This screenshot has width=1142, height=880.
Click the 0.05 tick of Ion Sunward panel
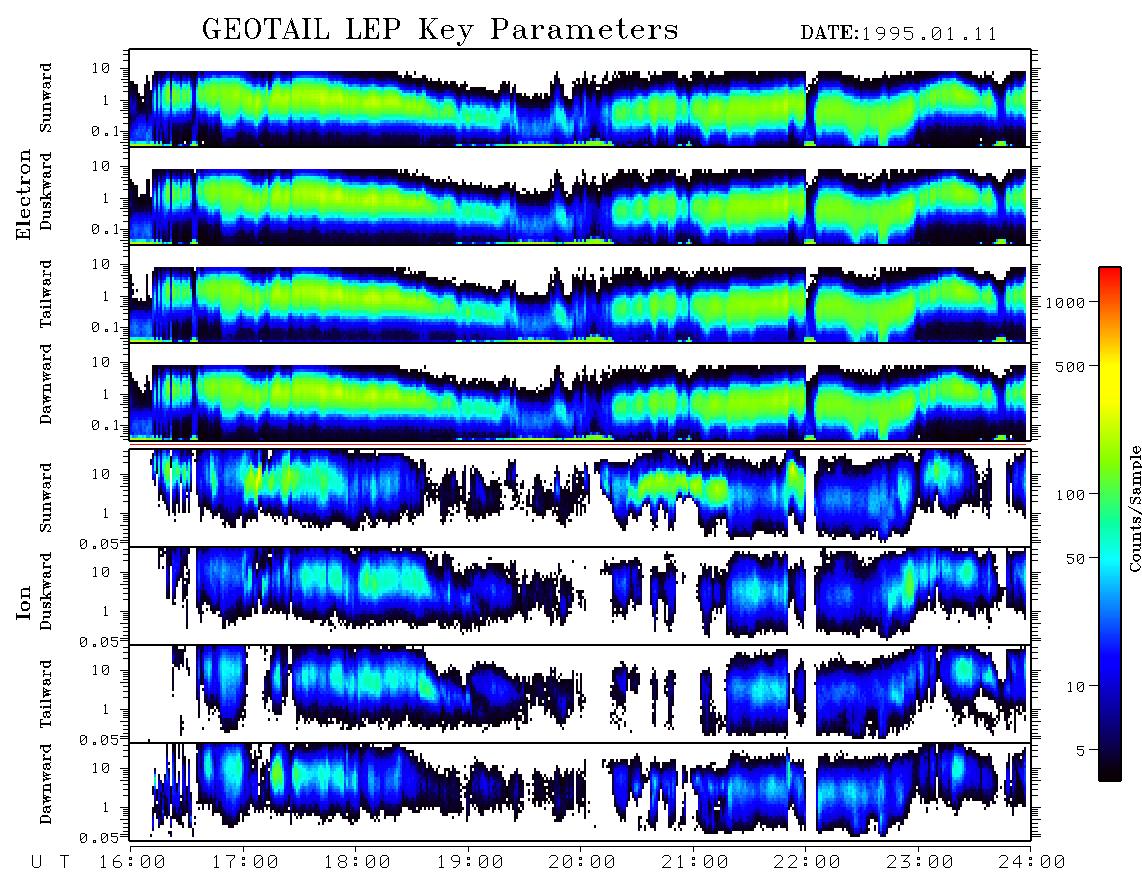(98, 543)
